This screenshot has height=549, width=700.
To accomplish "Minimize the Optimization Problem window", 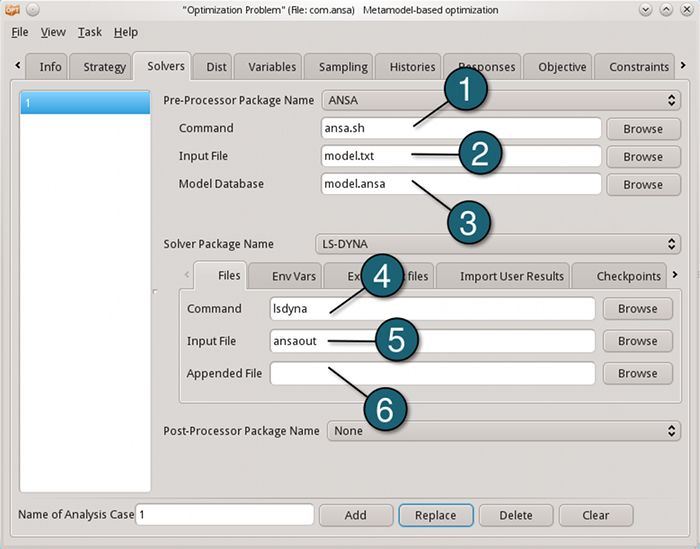I will pyautogui.click(x=646, y=9).
